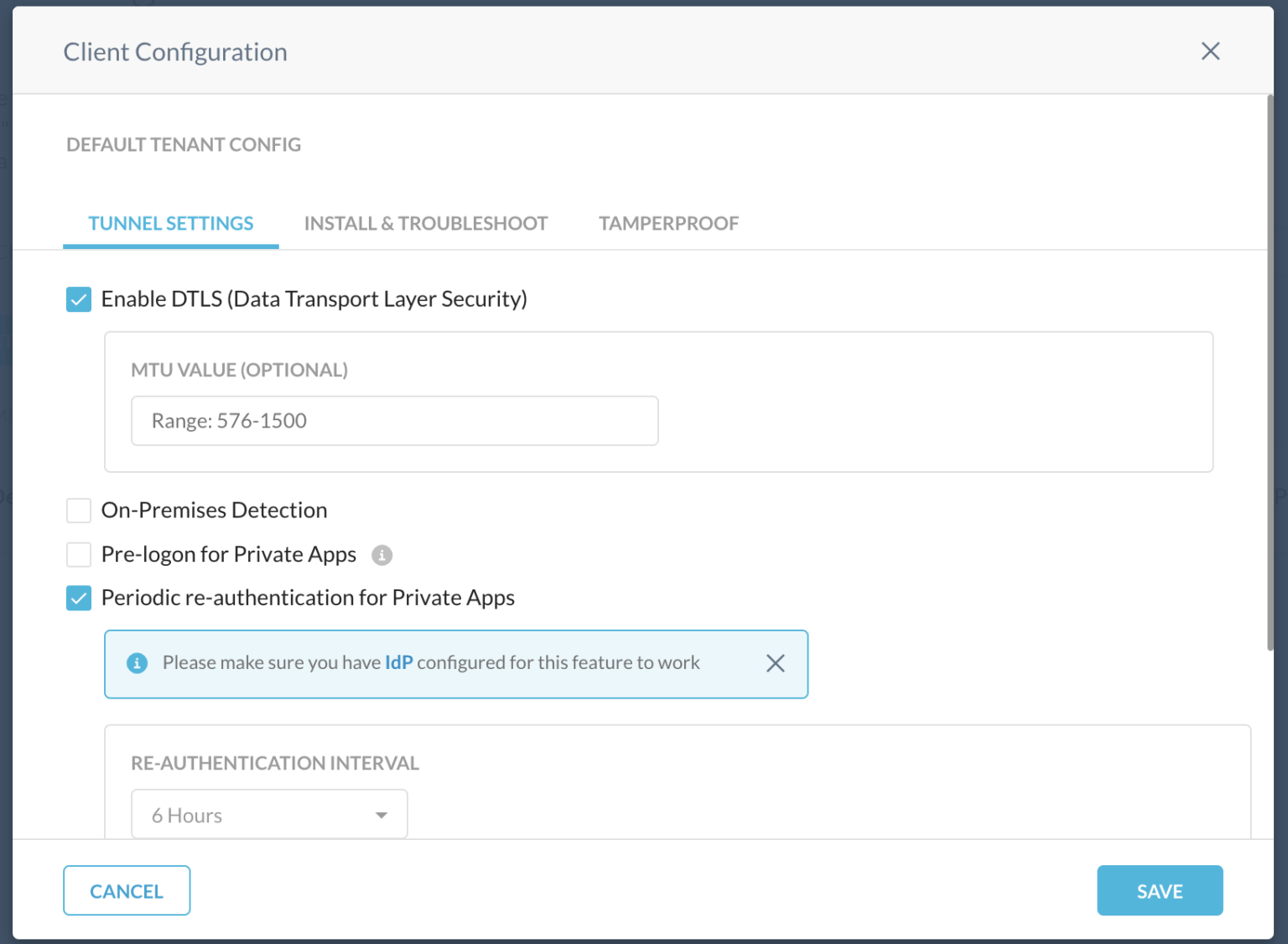This screenshot has width=1288, height=944.
Task: Check Pre-logon for Private Apps
Action: point(78,554)
